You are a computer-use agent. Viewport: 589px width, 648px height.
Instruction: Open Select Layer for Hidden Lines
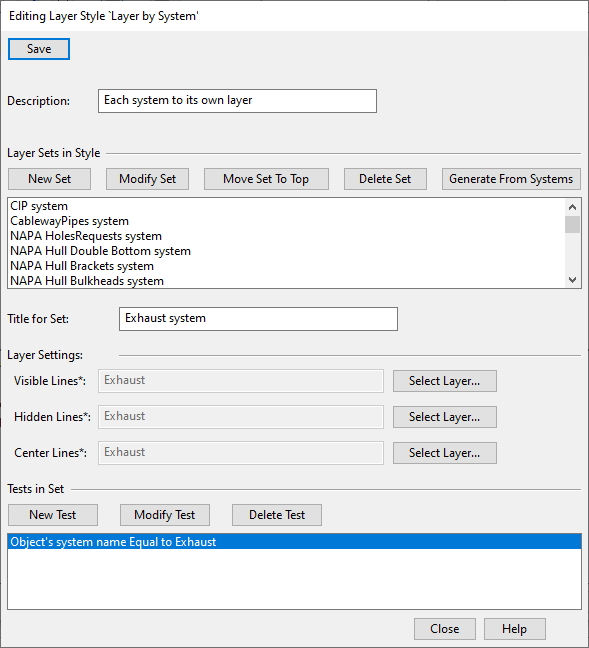point(445,417)
